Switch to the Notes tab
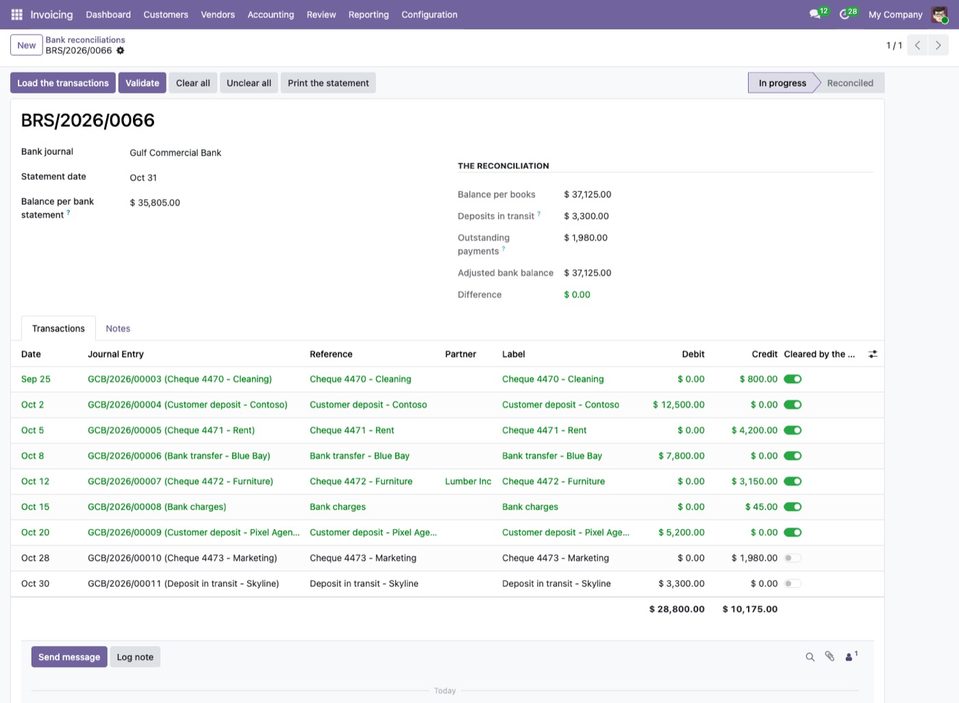Viewport: 959px width, 703px height. click(118, 329)
